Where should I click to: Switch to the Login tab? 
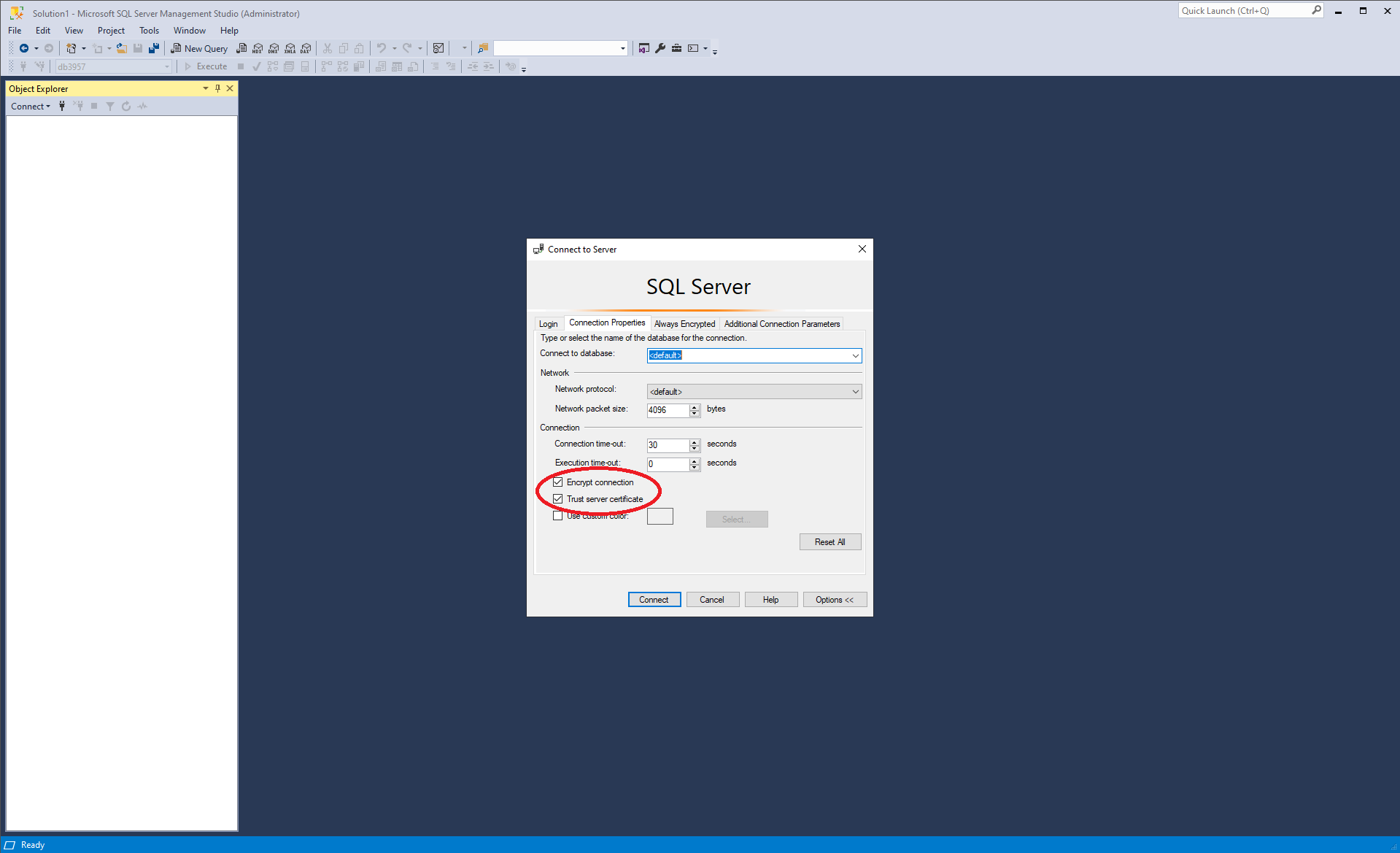coord(549,324)
